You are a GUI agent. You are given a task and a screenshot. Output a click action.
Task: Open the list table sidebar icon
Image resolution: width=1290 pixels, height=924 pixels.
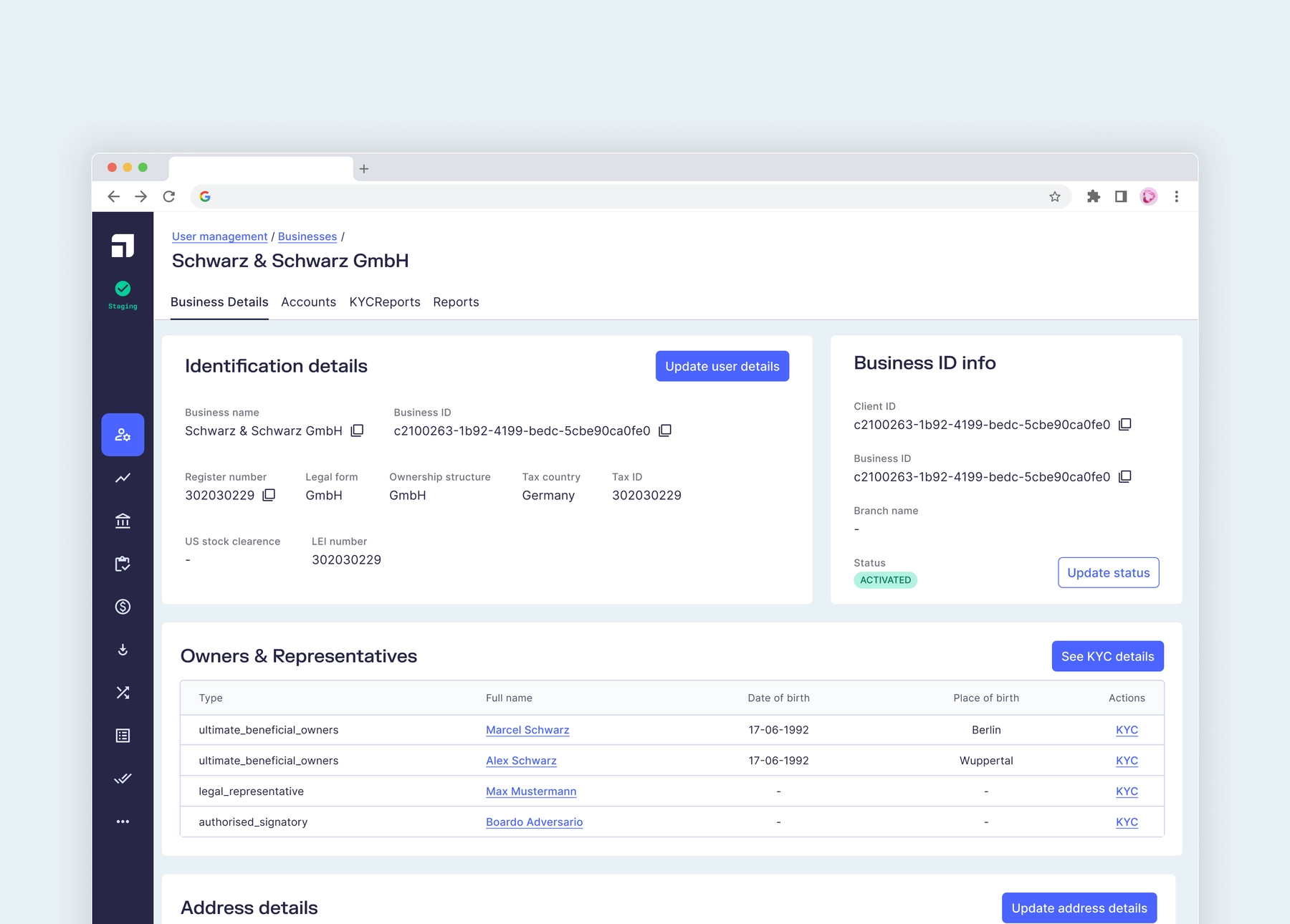click(123, 736)
